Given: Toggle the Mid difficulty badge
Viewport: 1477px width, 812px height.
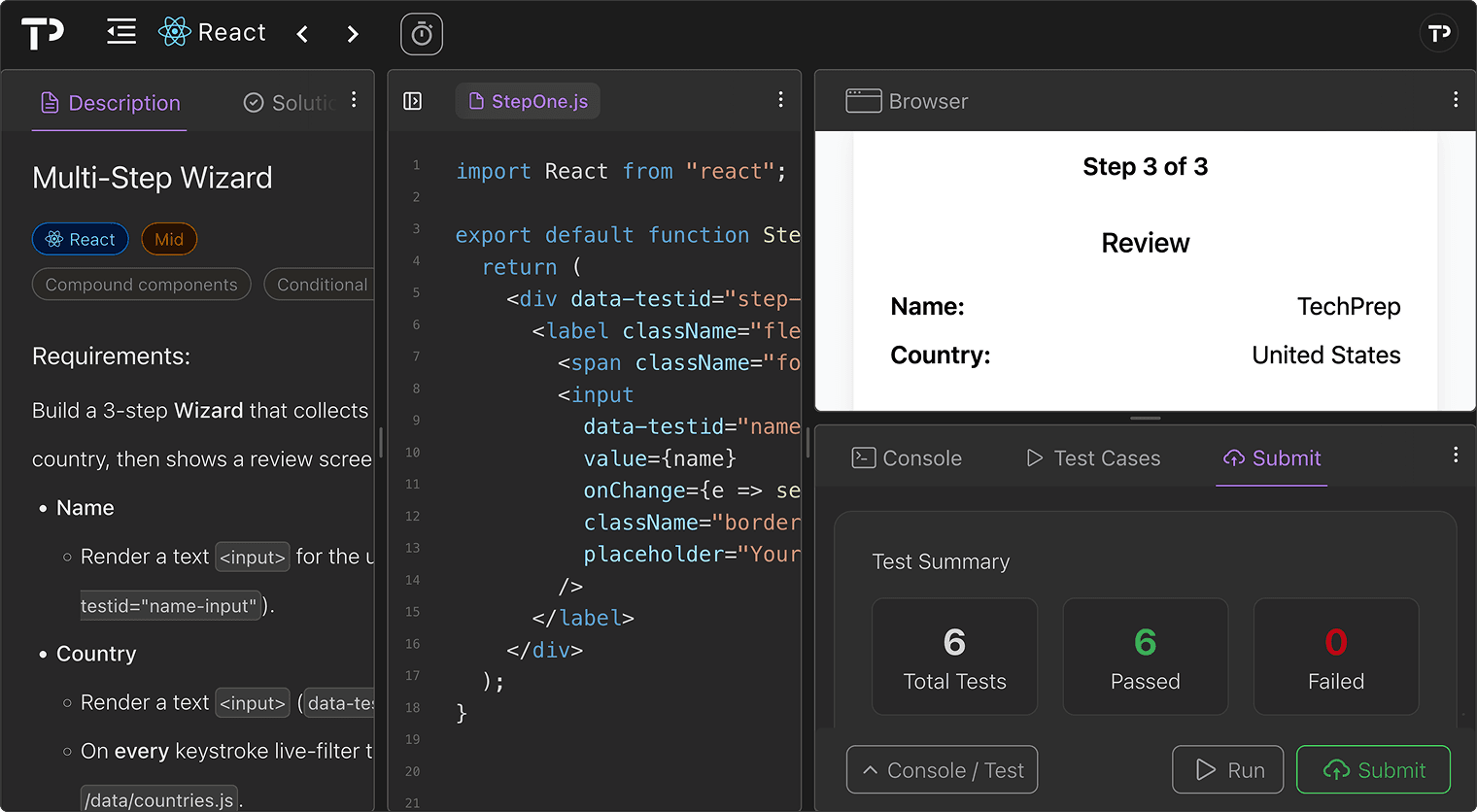Looking at the screenshot, I should click(x=169, y=239).
